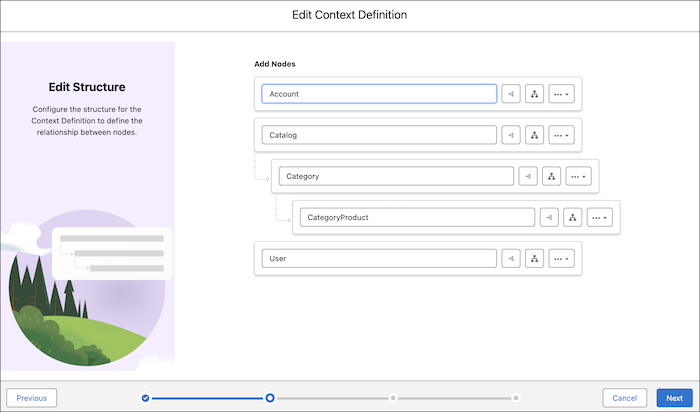Open the more options dropdown for User
This screenshot has height=412, width=700.
561,258
